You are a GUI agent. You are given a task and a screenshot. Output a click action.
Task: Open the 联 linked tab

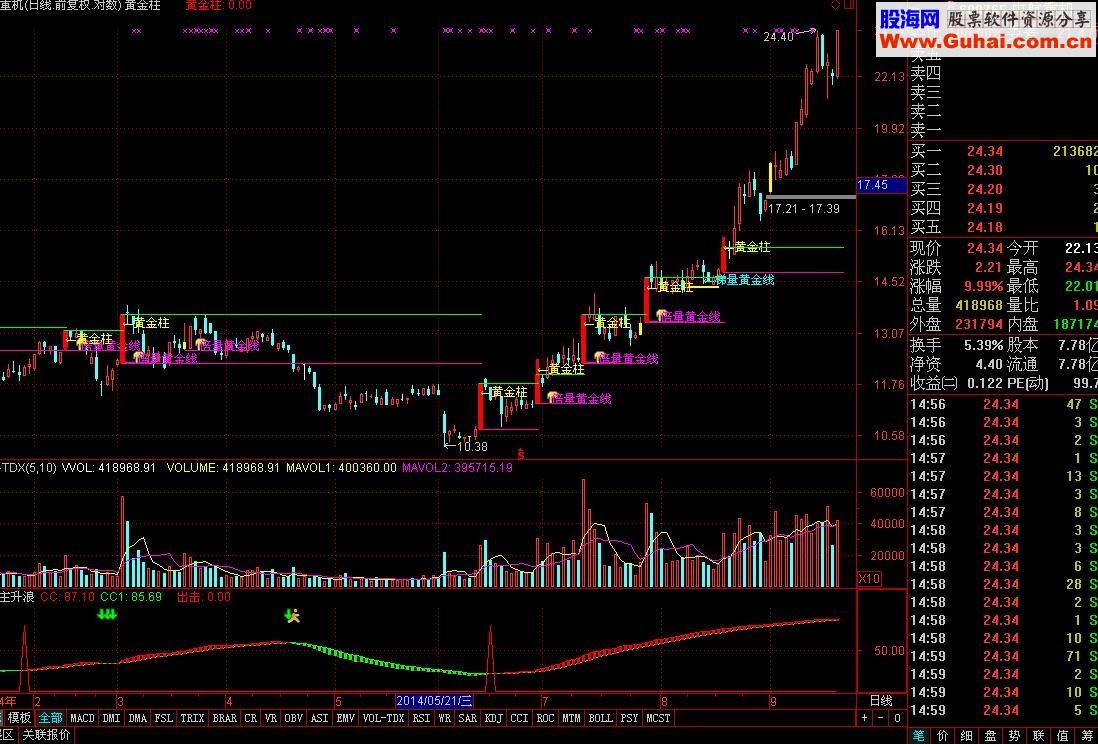[x=1038, y=735]
